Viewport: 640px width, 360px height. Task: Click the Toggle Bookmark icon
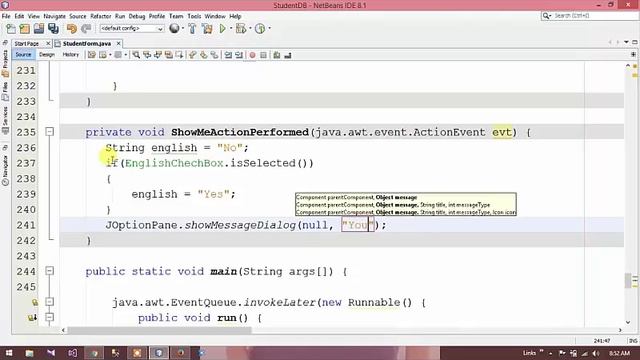click(x=214, y=55)
